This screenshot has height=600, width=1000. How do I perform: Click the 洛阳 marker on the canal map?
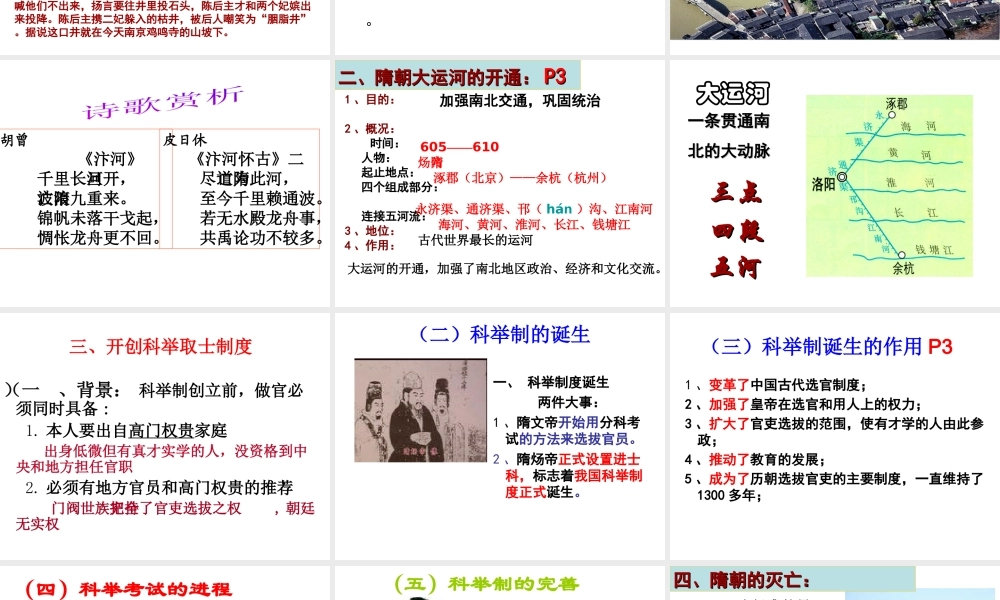coord(842,177)
